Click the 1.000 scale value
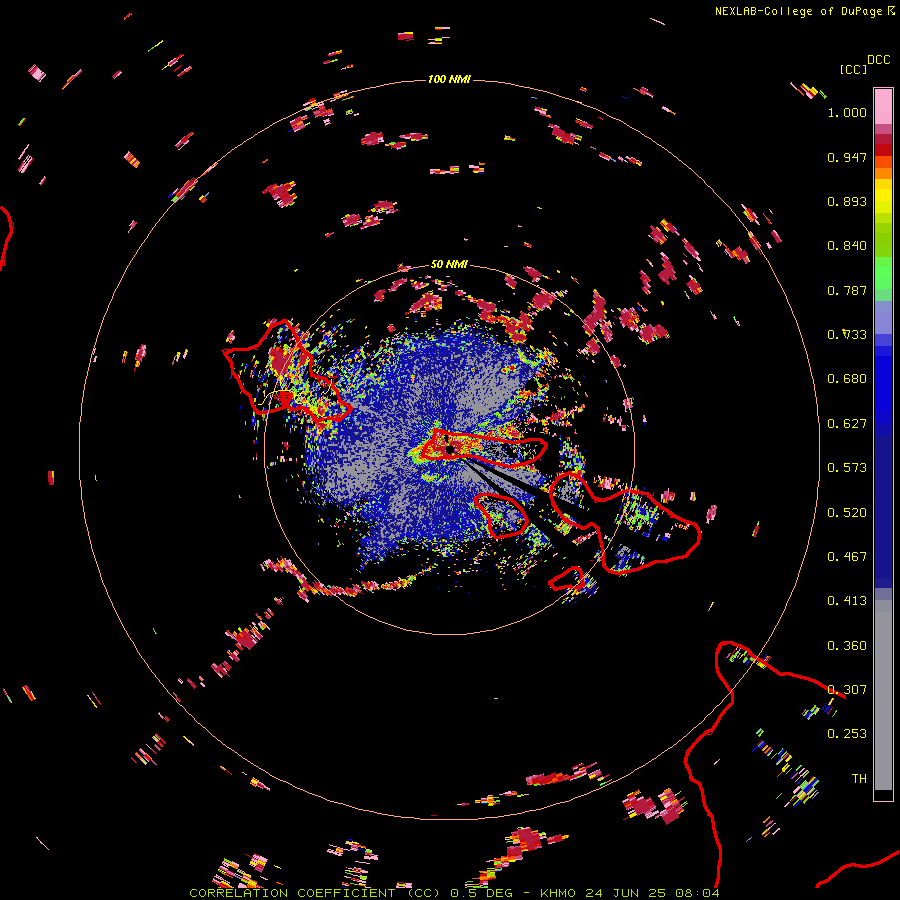 [x=847, y=112]
